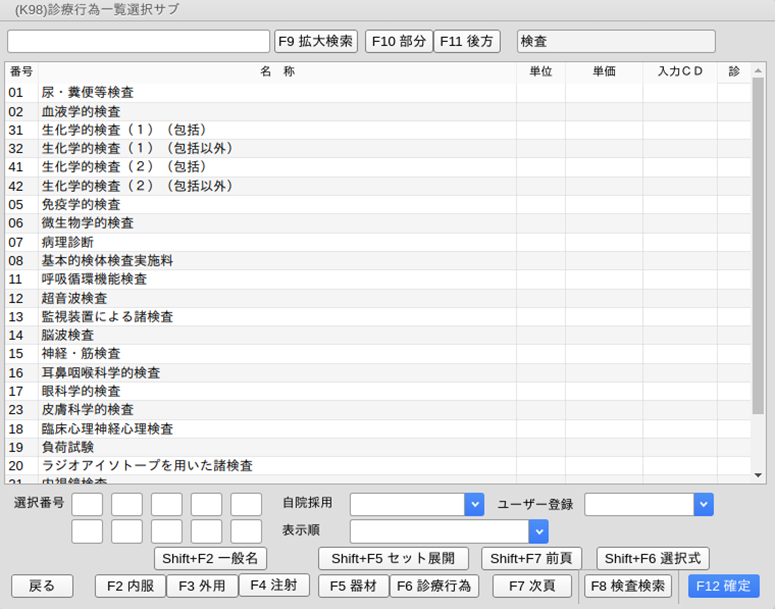
Task: Expand the ユーザー登録 dropdown
Action: (x=703, y=504)
